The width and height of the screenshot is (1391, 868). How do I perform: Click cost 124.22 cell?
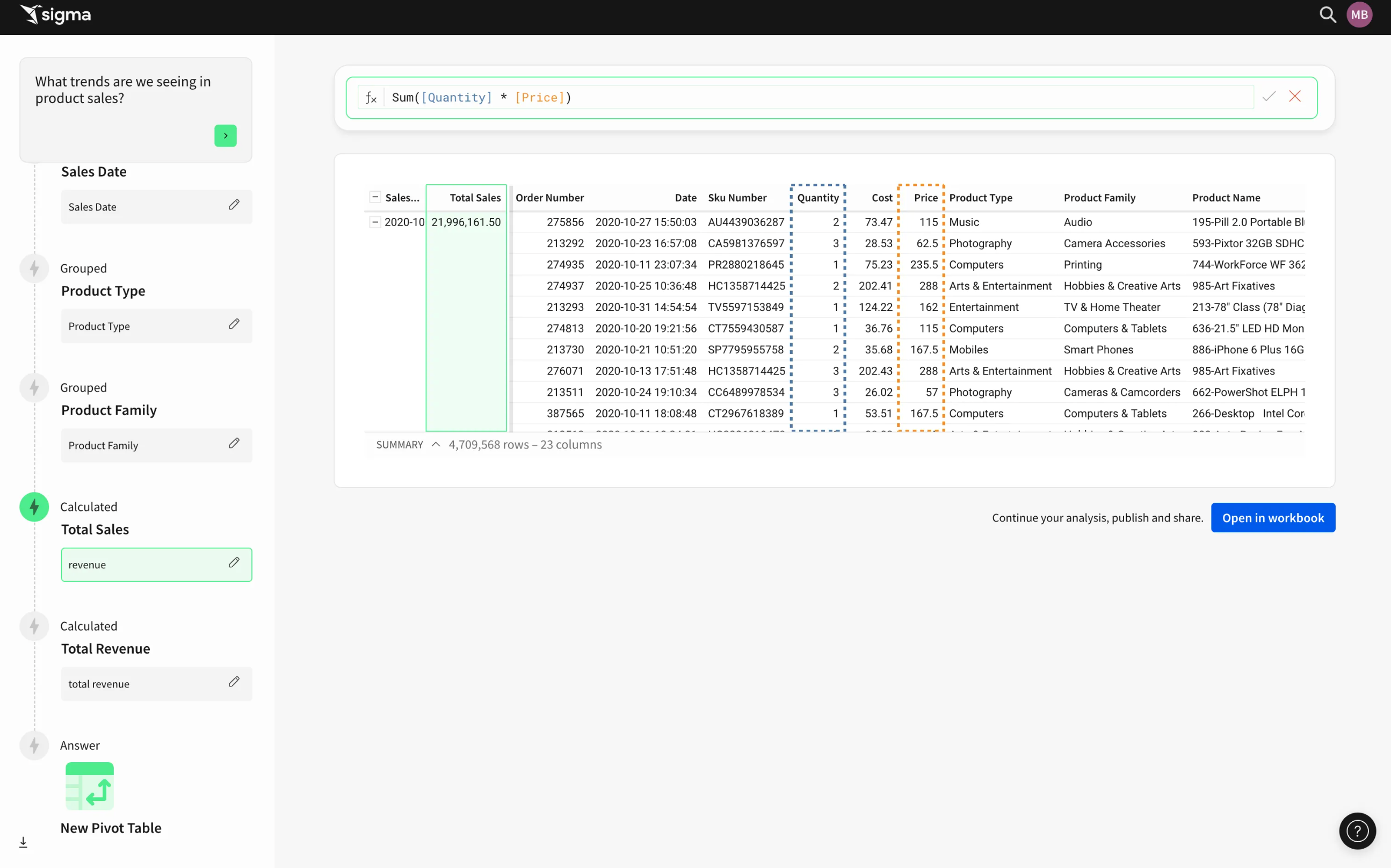tap(875, 307)
